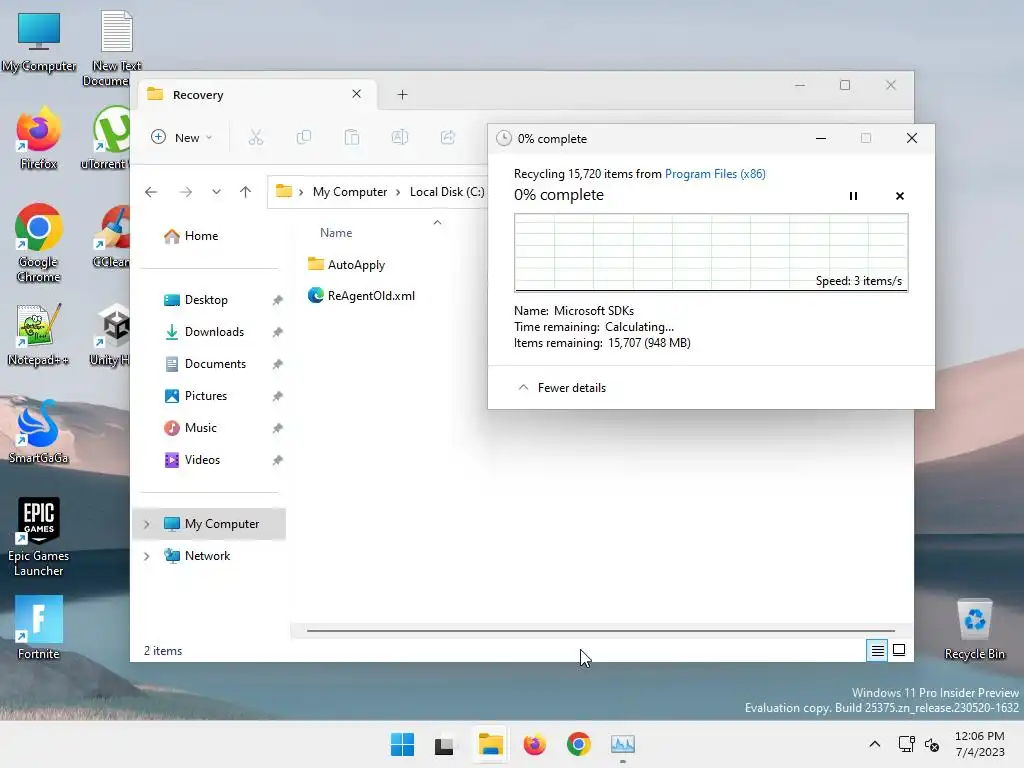Click the recycling speed progress graph
The image size is (1024, 768).
711,253
